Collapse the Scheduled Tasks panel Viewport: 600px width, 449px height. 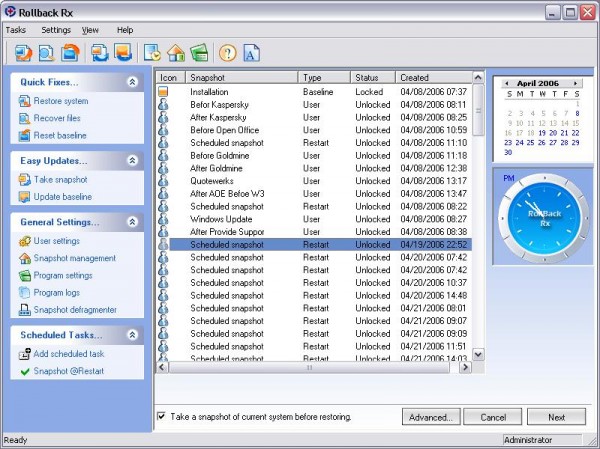tap(132, 335)
